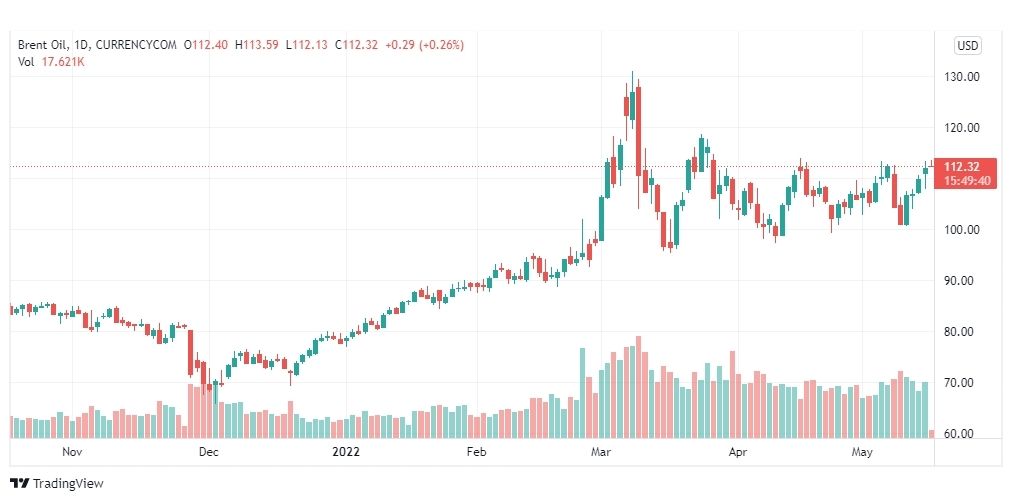Select the Apr time axis marker
This screenshot has width=1012, height=501.
tap(738, 452)
